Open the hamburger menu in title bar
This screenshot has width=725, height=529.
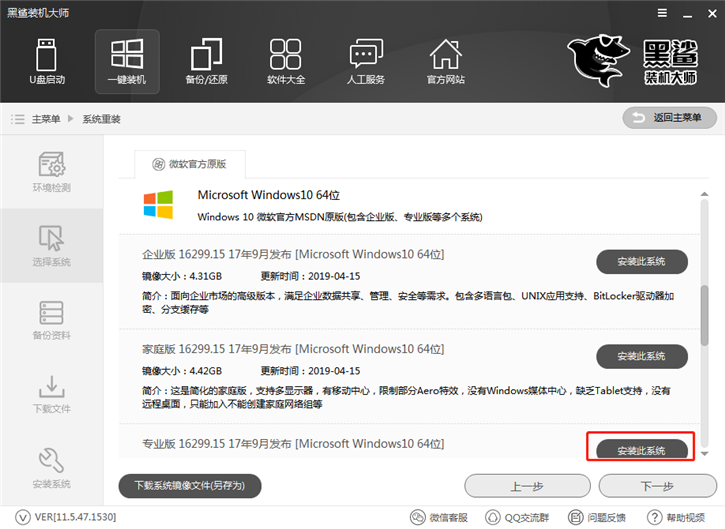662,13
